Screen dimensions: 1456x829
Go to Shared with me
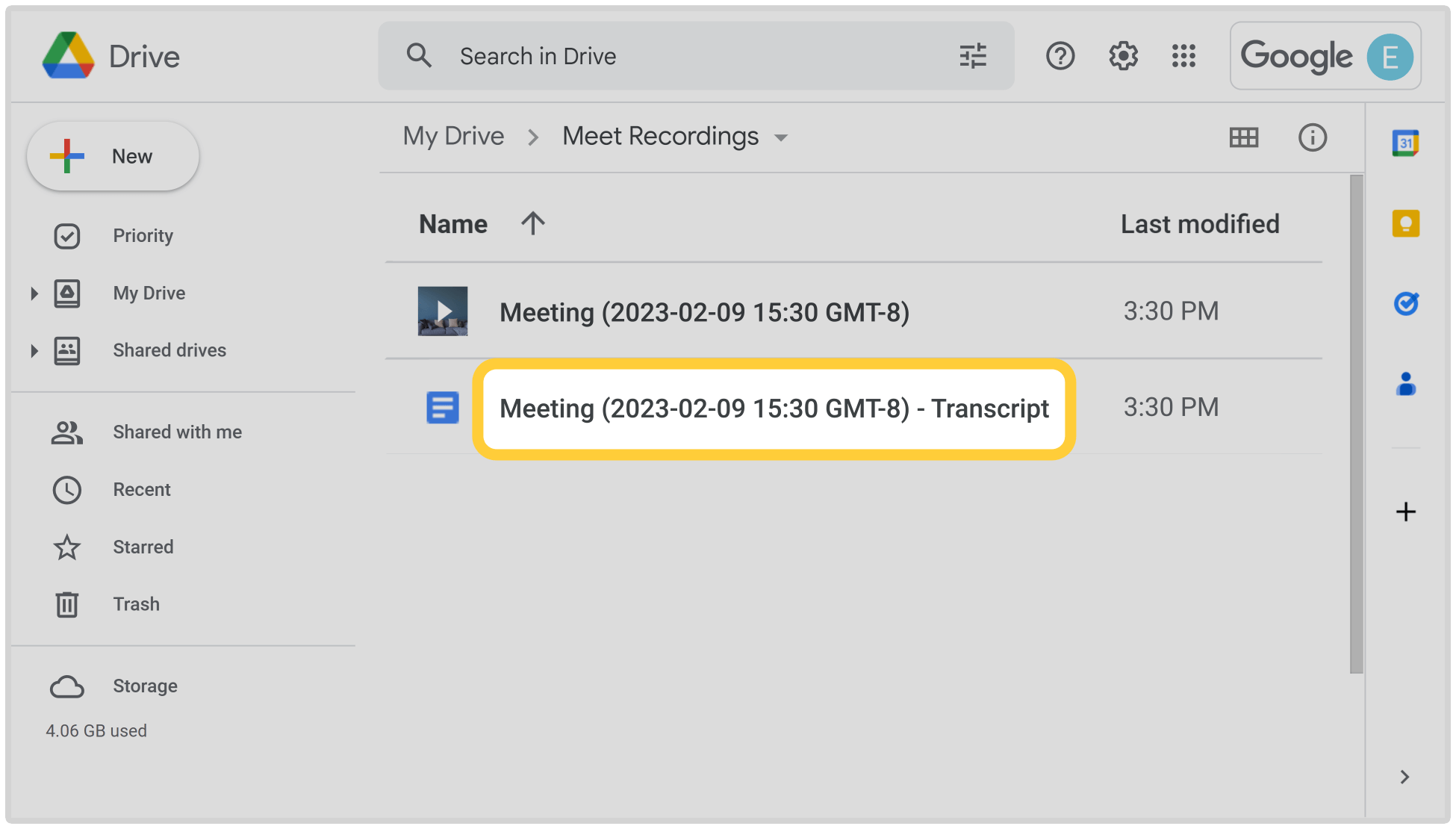pyautogui.click(x=177, y=432)
